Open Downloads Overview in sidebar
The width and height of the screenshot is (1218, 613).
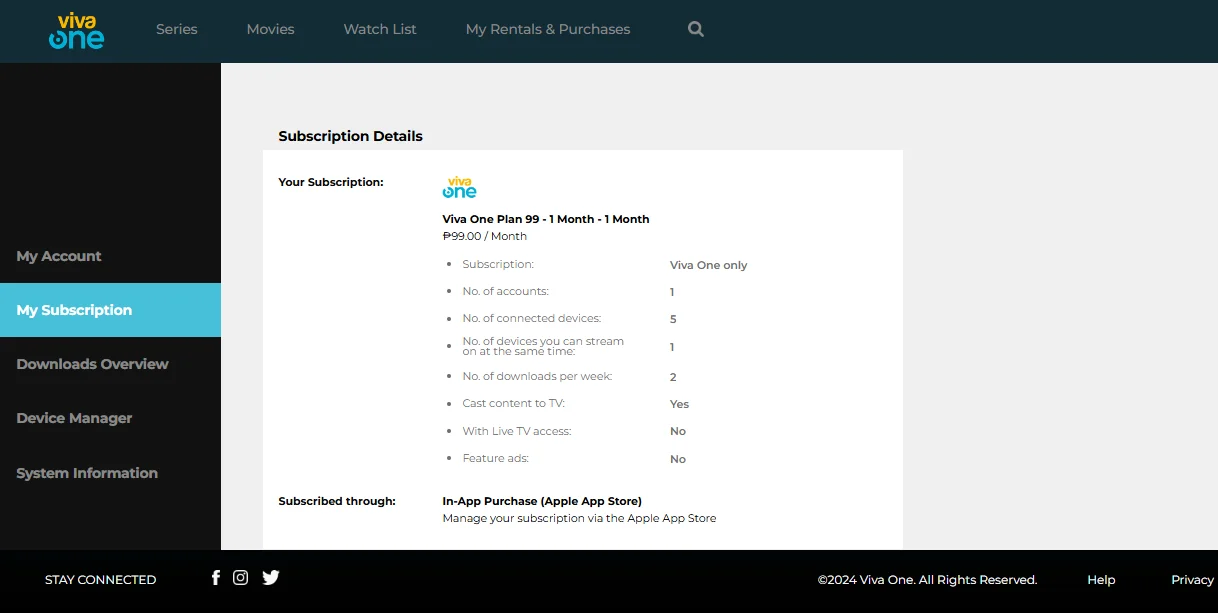(x=110, y=364)
